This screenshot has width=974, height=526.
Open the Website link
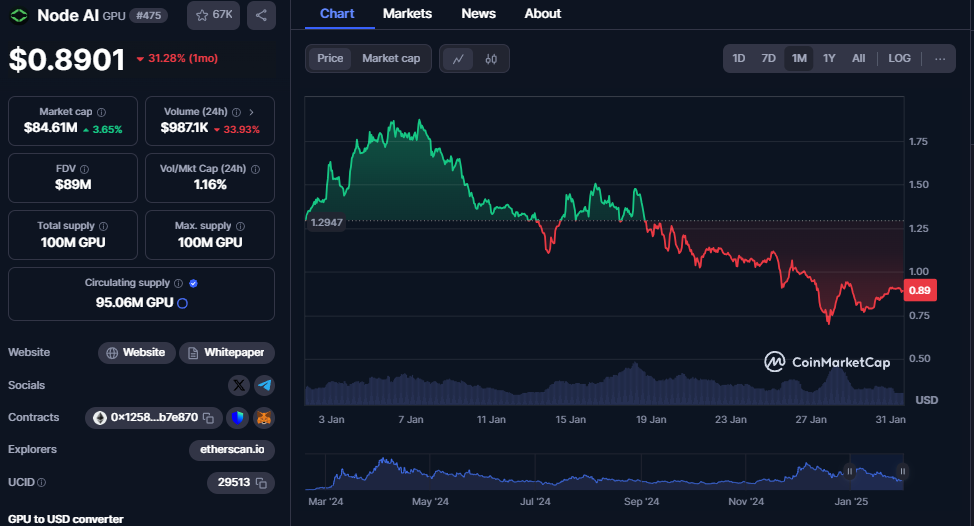point(136,353)
